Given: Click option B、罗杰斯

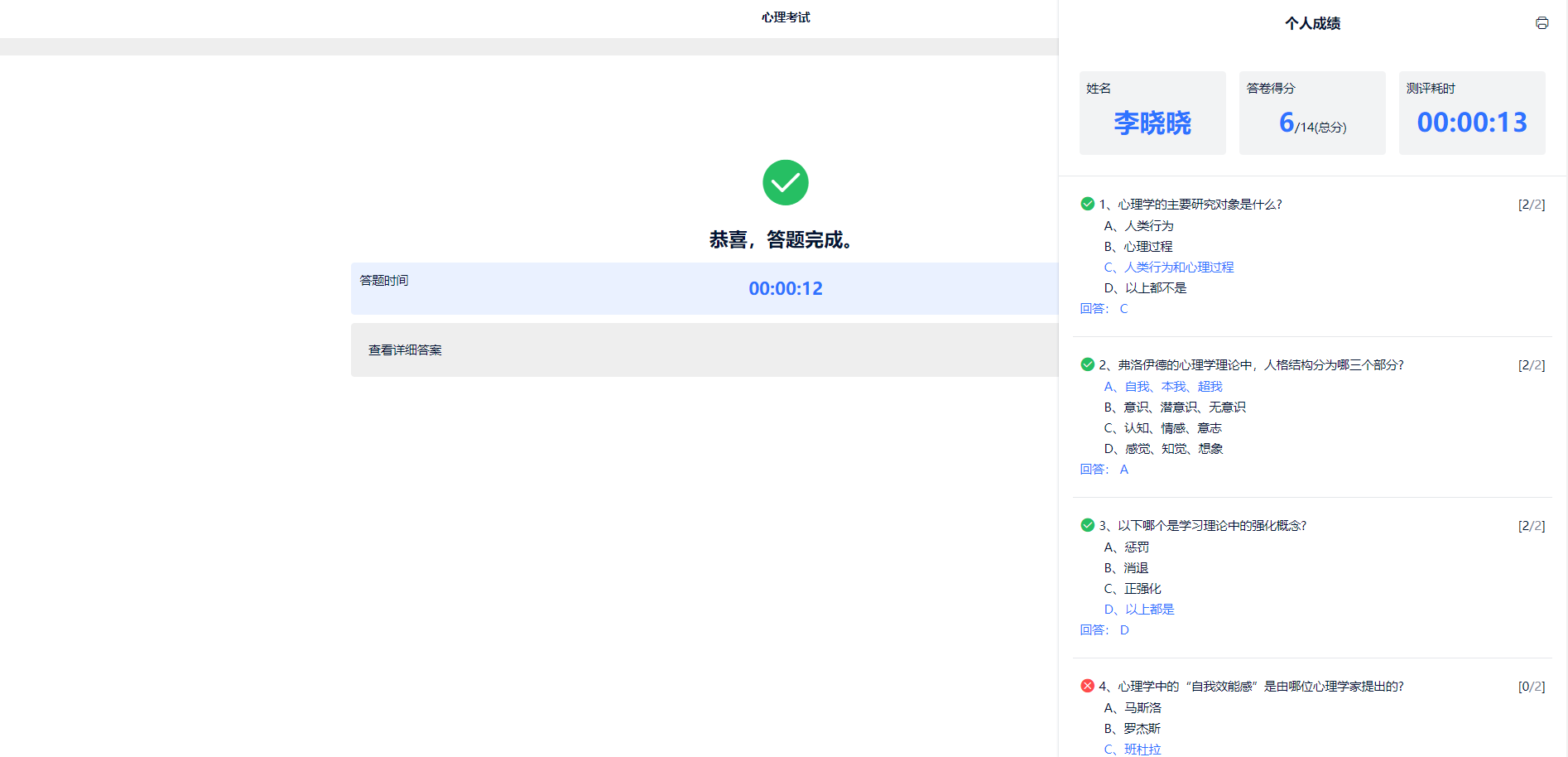Looking at the screenshot, I should (x=1133, y=728).
